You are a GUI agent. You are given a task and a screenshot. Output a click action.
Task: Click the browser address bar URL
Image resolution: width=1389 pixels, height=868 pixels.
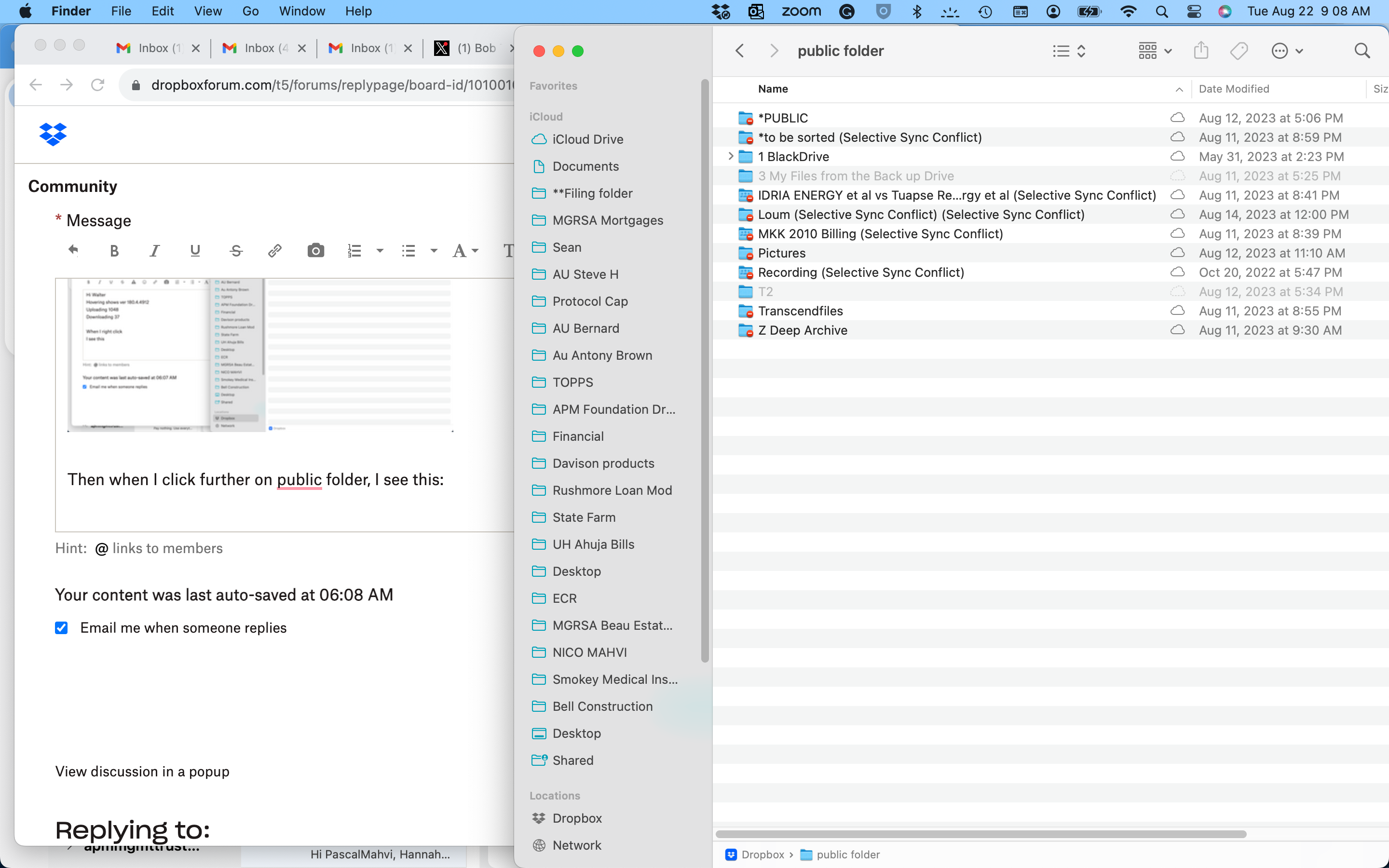coord(333,85)
